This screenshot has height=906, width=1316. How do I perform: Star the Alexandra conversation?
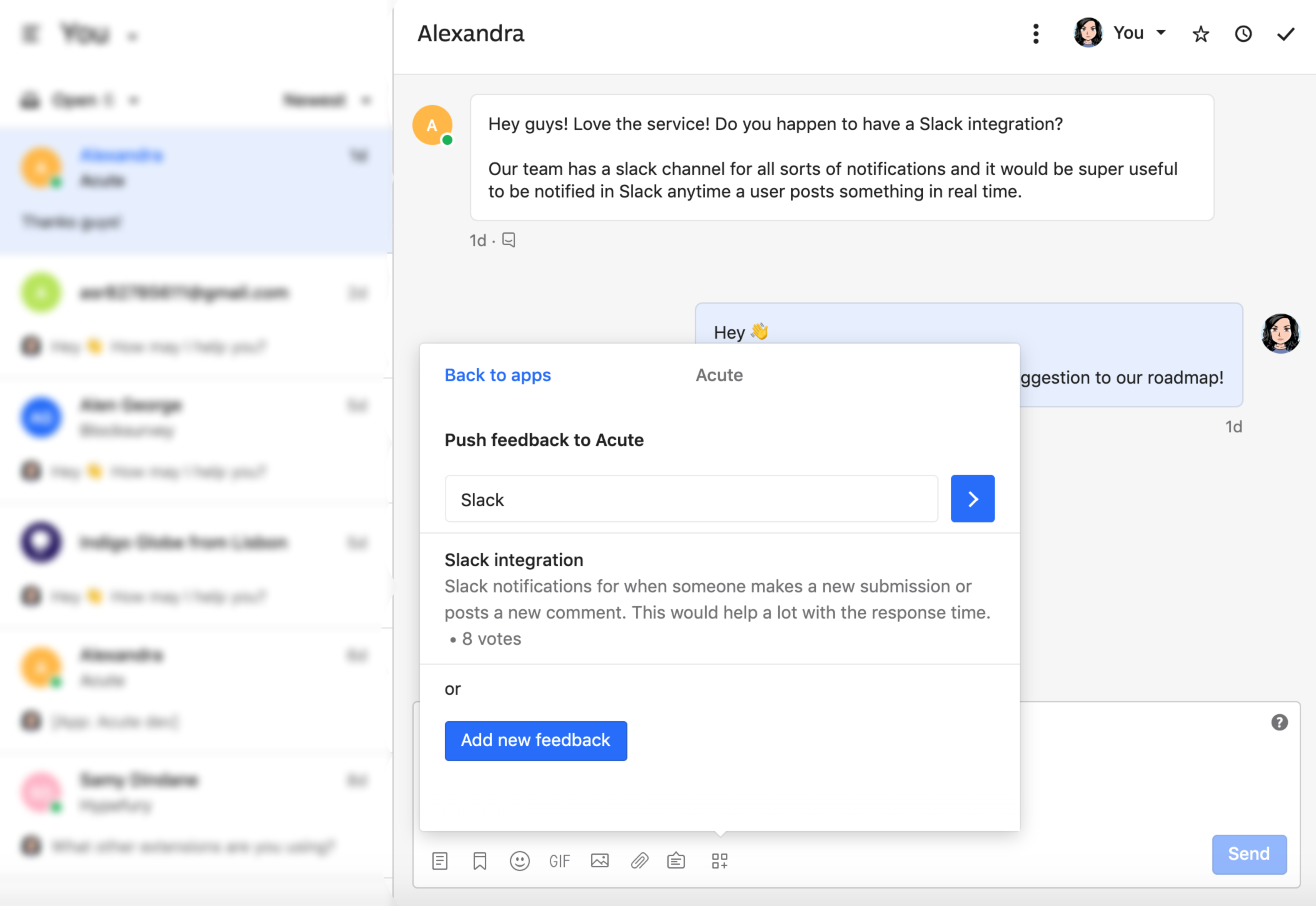[x=1200, y=34]
